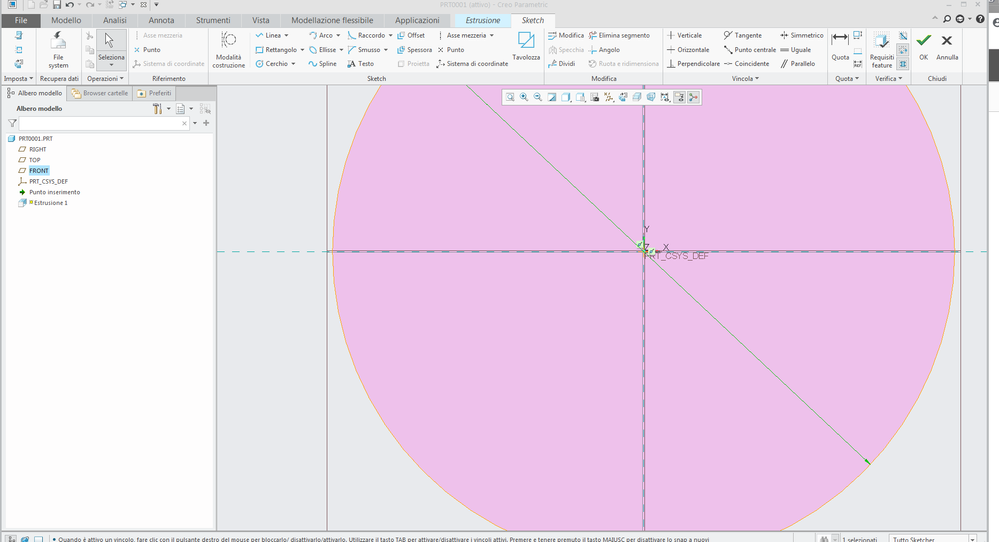Open the Operazioni group dropdown

(x=105, y=78)
